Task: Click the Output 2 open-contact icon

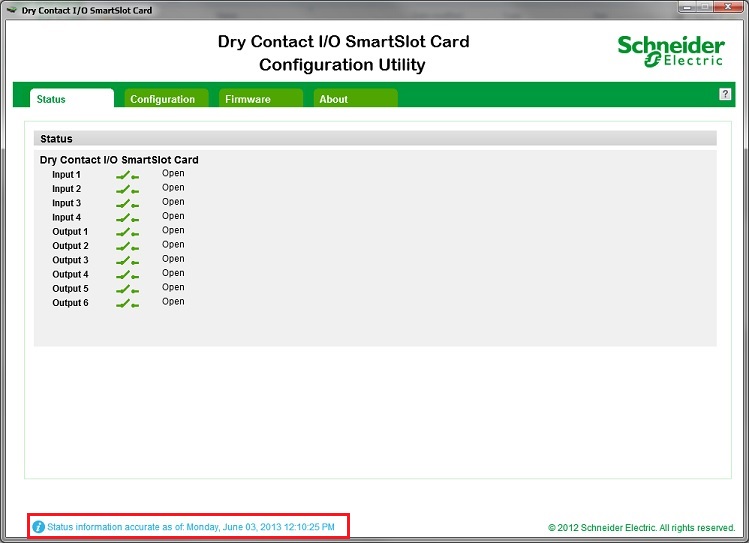Action: tap(128, 247)
